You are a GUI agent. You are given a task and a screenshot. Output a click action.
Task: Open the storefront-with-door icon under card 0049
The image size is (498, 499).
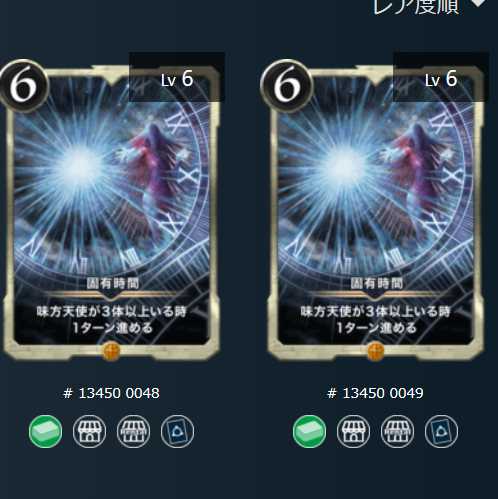(x=353, y=431)
